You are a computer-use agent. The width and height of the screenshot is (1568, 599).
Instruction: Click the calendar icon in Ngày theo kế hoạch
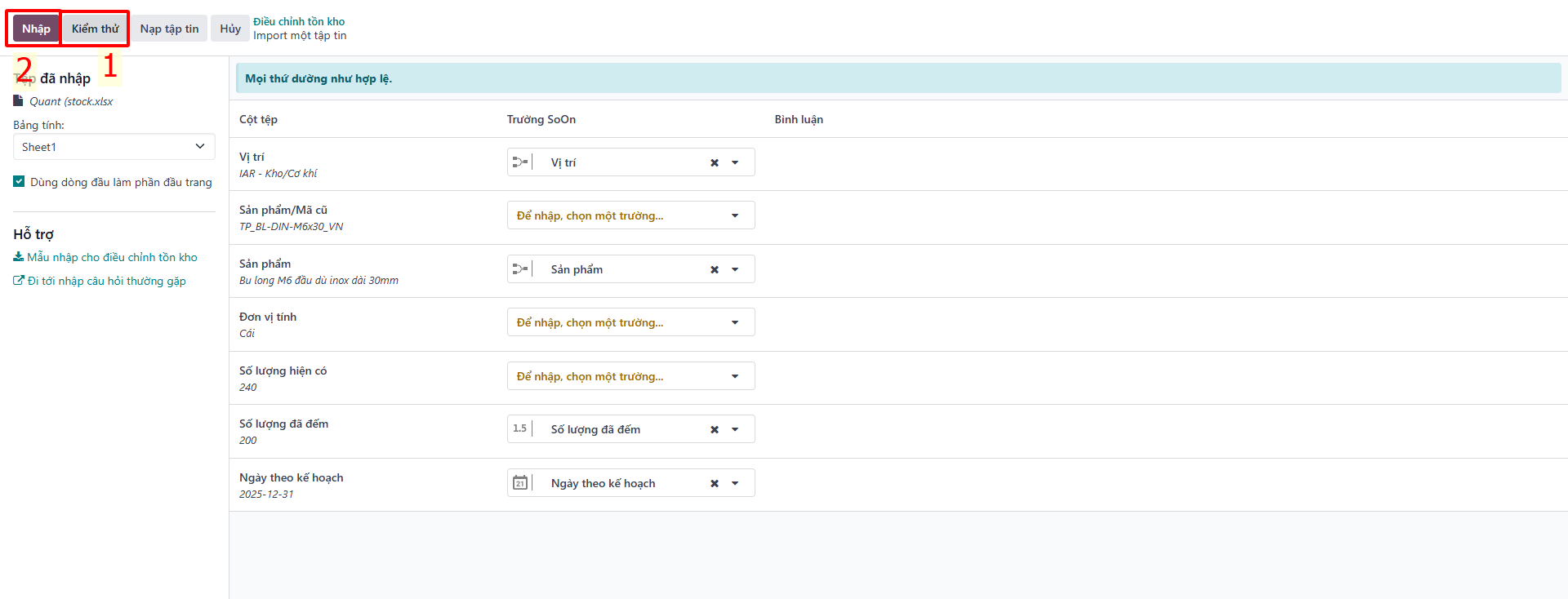[520, 483]
